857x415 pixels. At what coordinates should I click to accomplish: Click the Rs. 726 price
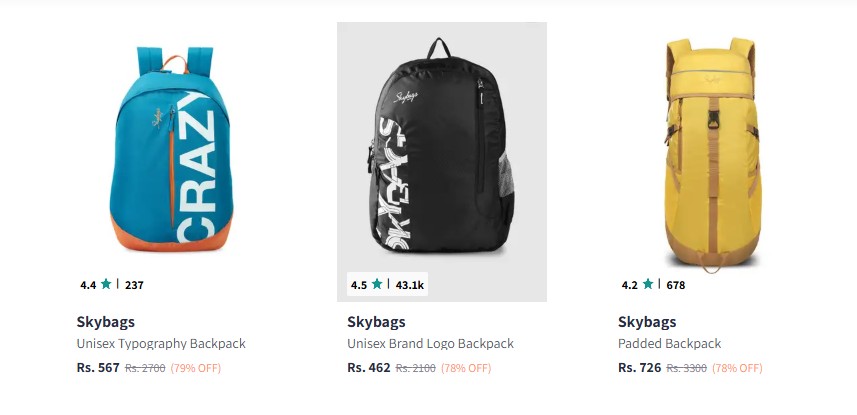click(x=640, y=367)
